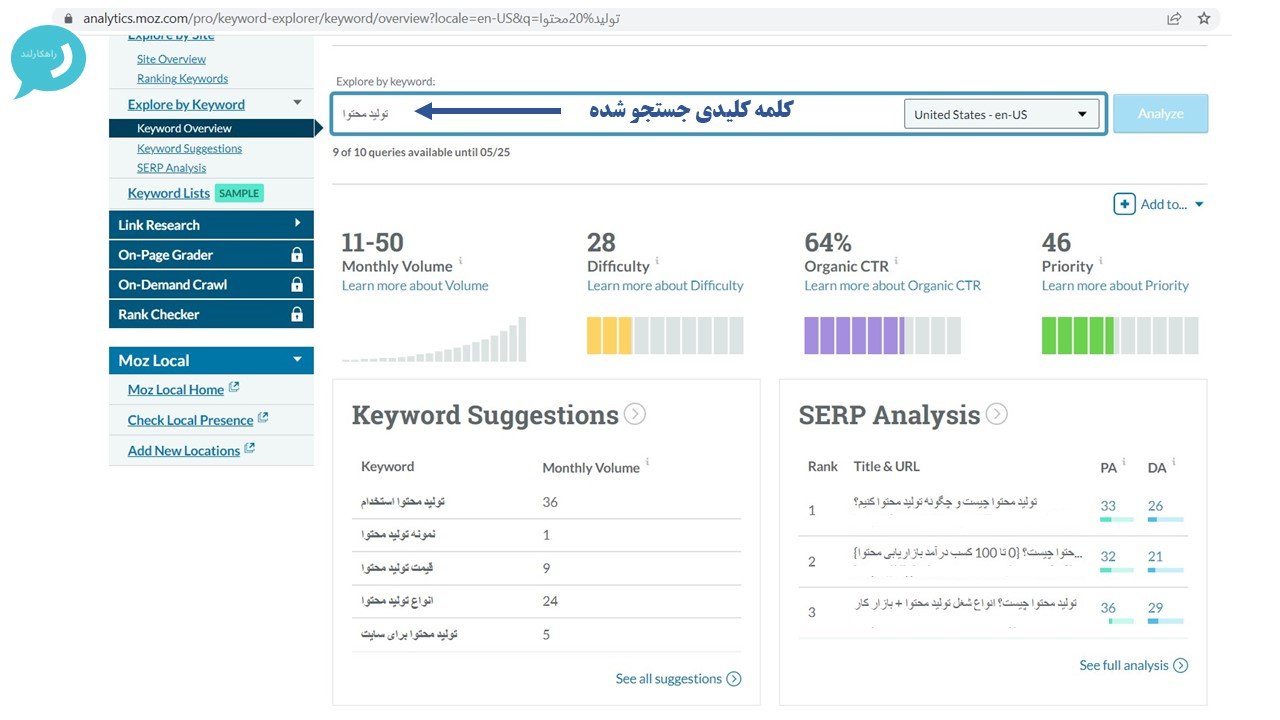Click lock icon beside On-Page Grader
Image resolution: width=1280 pixels, height=720 pixels.
click(x=296, y=255)
